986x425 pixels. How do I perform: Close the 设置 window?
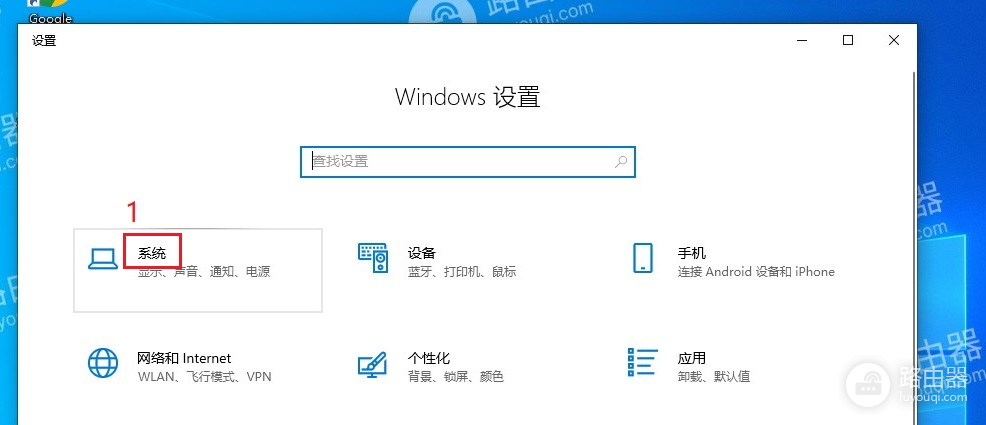[x=894, y=40]
